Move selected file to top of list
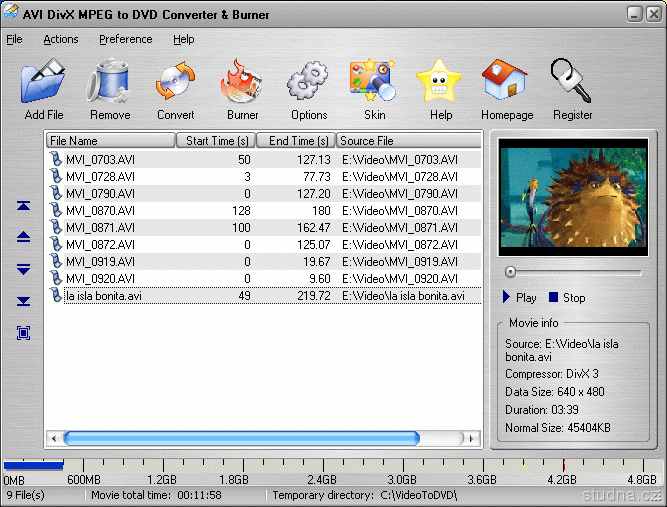 tap(24, 206)
